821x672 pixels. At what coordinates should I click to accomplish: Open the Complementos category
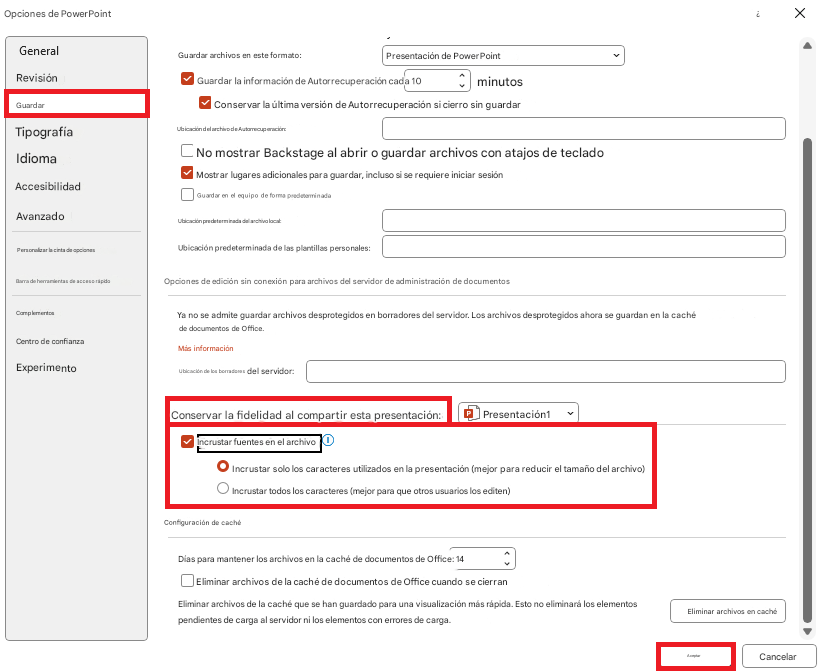pos(35,313)
